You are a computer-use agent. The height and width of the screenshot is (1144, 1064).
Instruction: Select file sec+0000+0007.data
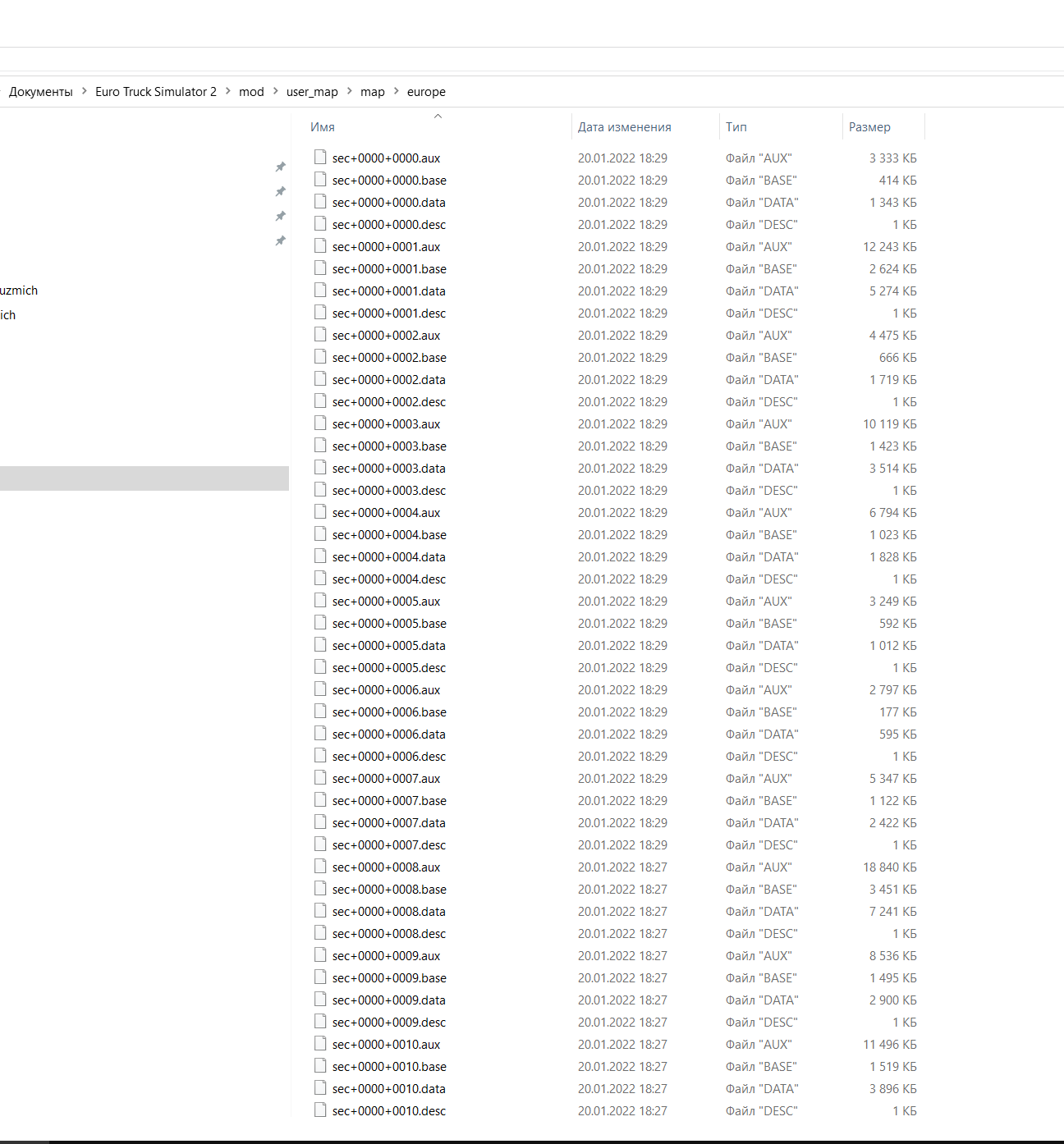click(x=389, y=822)
